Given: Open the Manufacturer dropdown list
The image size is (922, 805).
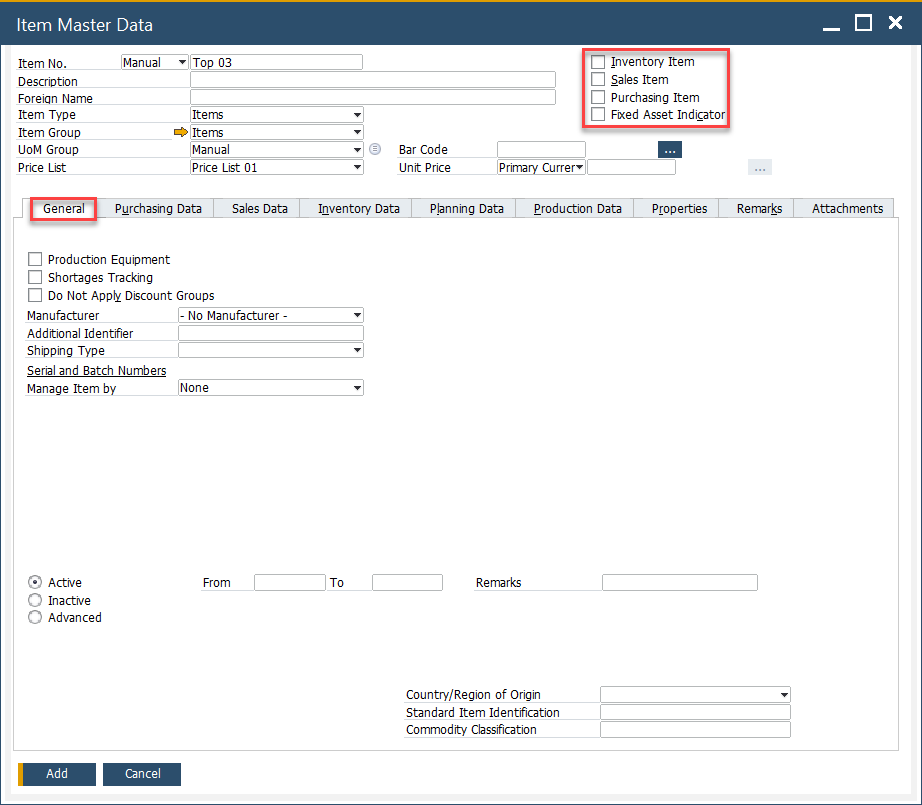Looking at the screenshot, I should (357, 316).
